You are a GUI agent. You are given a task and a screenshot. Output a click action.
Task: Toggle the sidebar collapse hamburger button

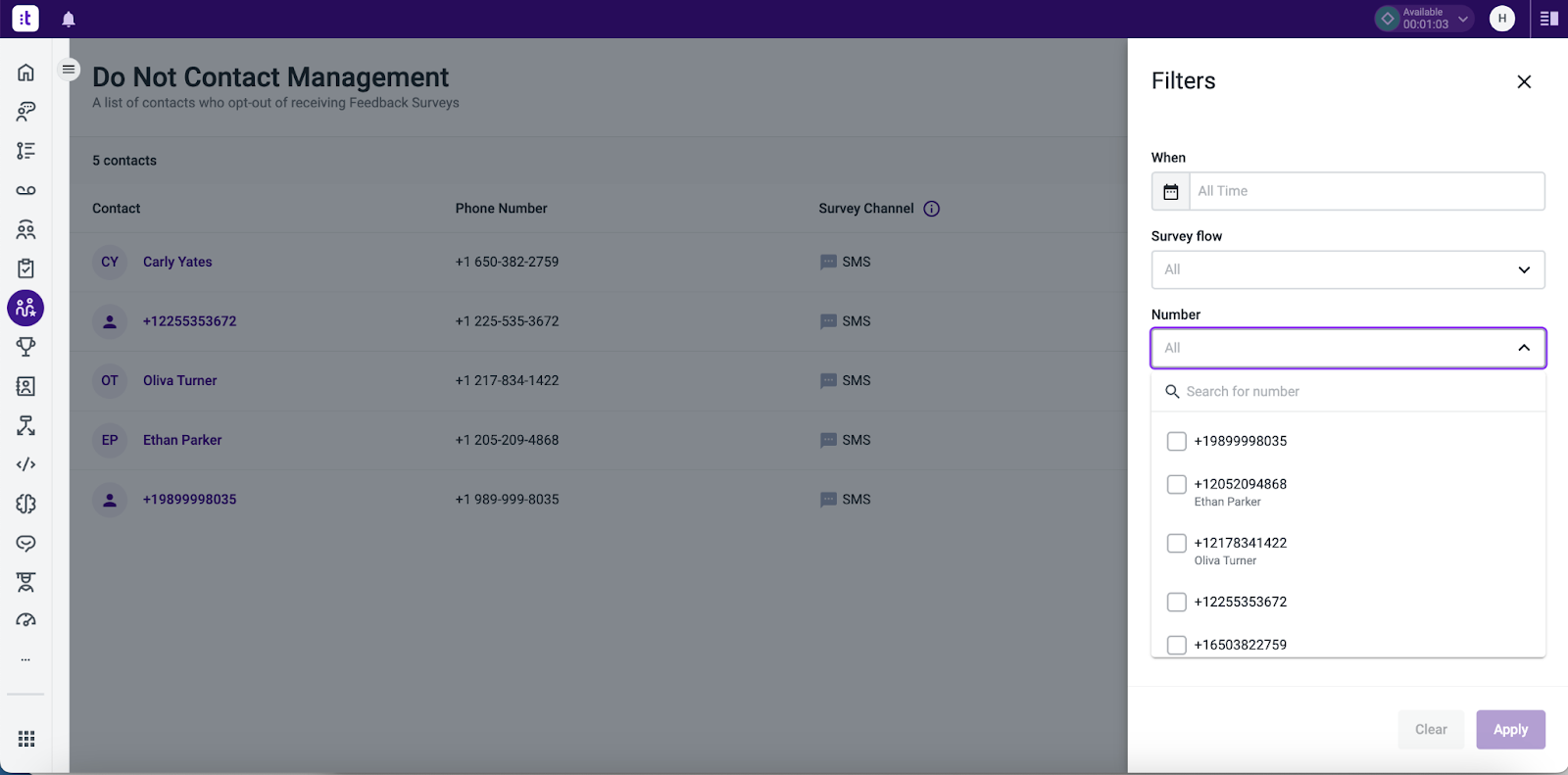[69, 69]
